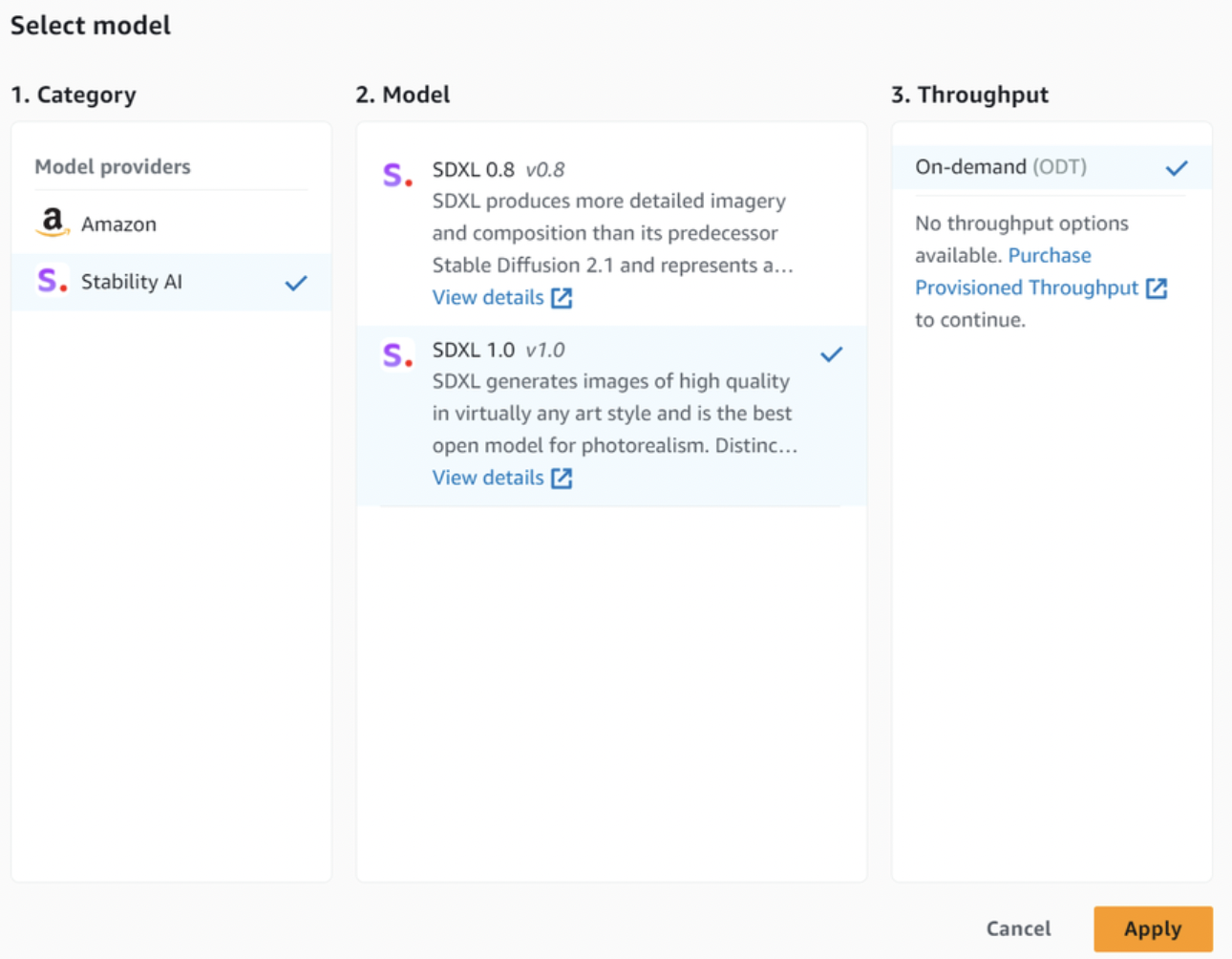Click 'No throughput options available' text

click(1022, 239)
